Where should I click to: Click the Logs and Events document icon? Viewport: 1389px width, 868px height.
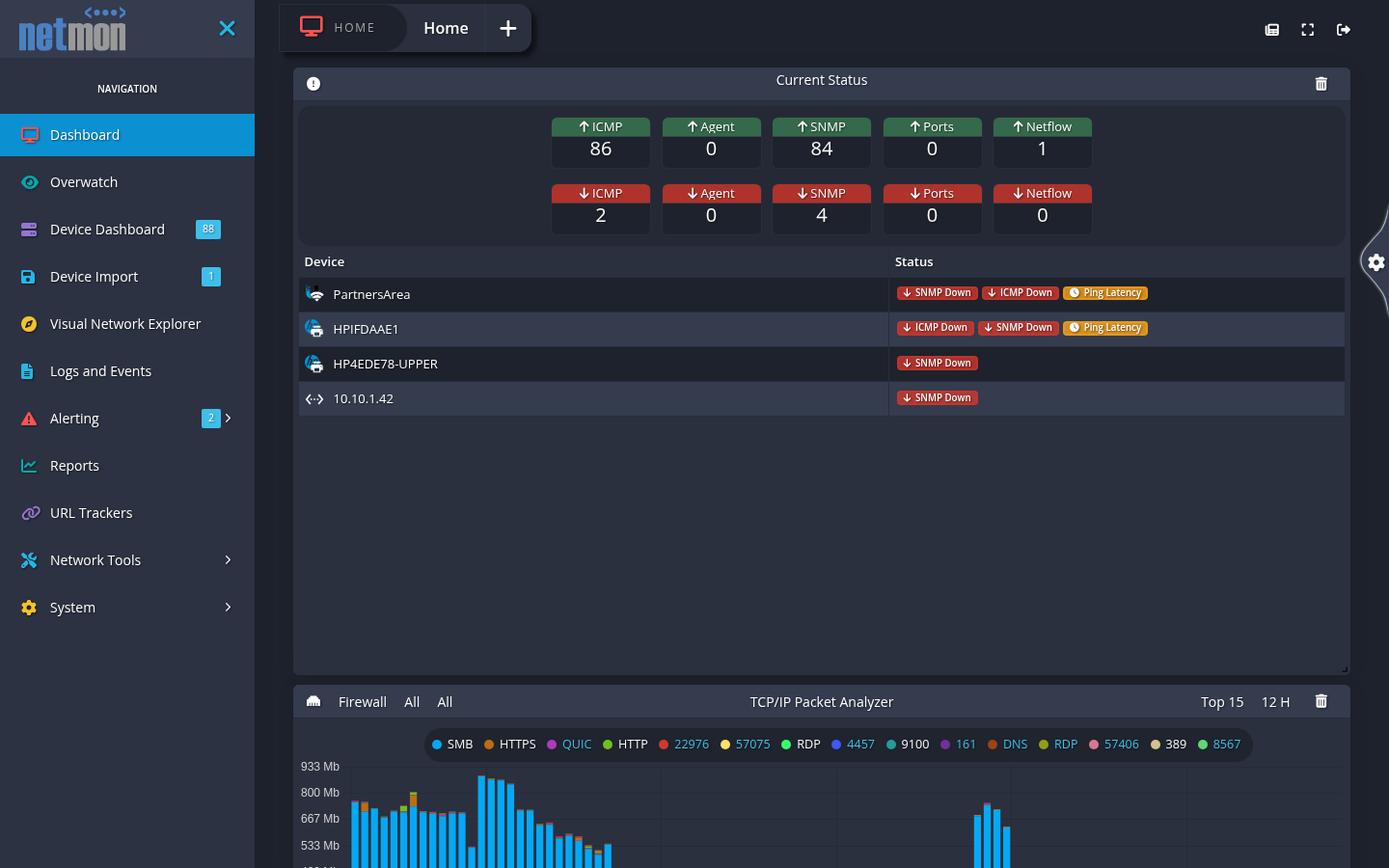pos(27,371)
